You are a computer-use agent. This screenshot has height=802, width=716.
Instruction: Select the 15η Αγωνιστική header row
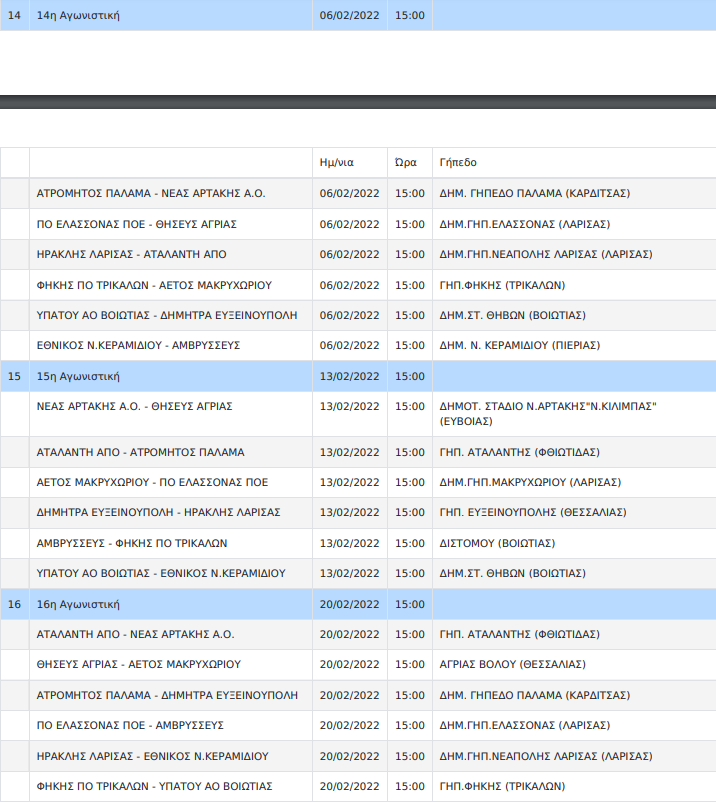coord(358,376)
